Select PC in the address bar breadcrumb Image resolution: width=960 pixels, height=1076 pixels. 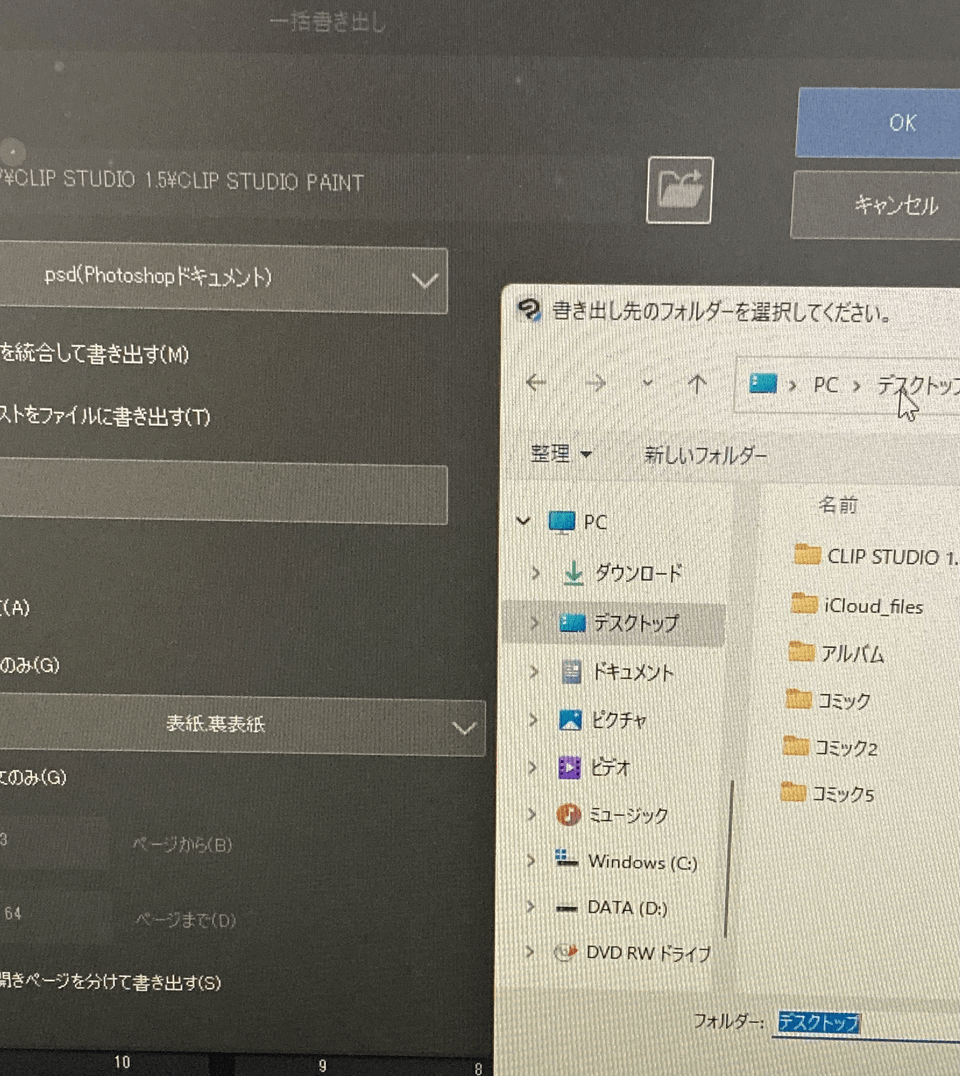826,384
